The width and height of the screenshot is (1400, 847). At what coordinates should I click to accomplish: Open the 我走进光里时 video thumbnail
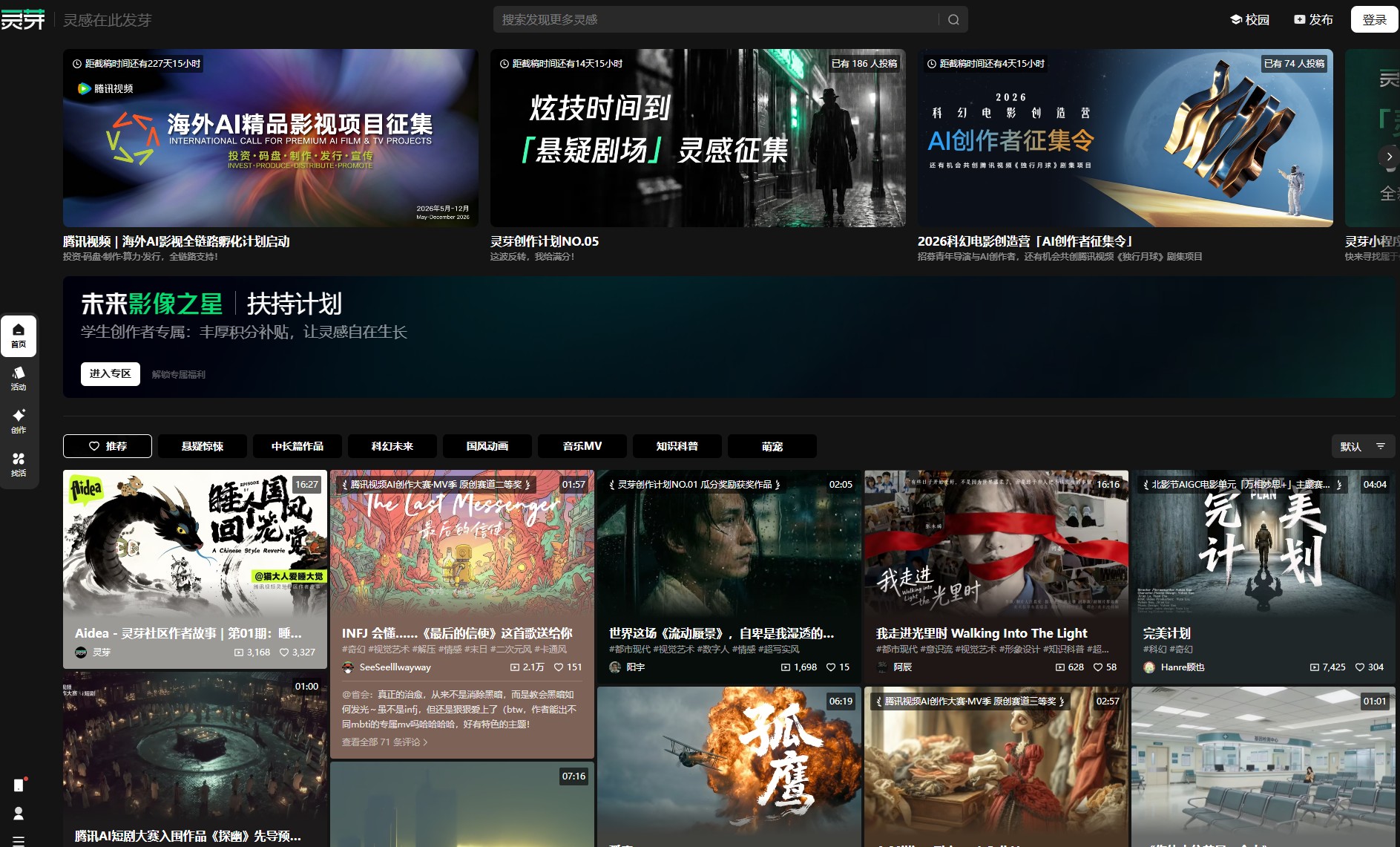tap(996, 543)
